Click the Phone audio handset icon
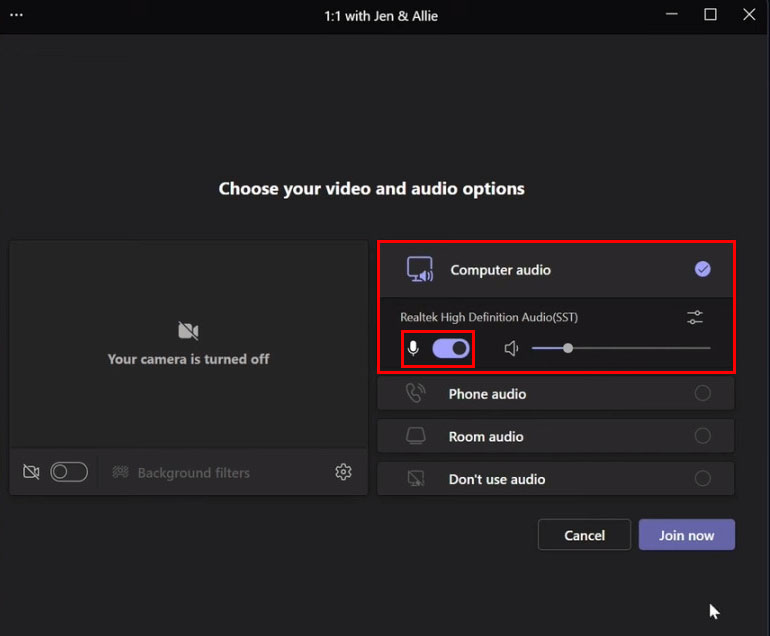The width and height of the screenshot is (770, 636). point(415,393)
